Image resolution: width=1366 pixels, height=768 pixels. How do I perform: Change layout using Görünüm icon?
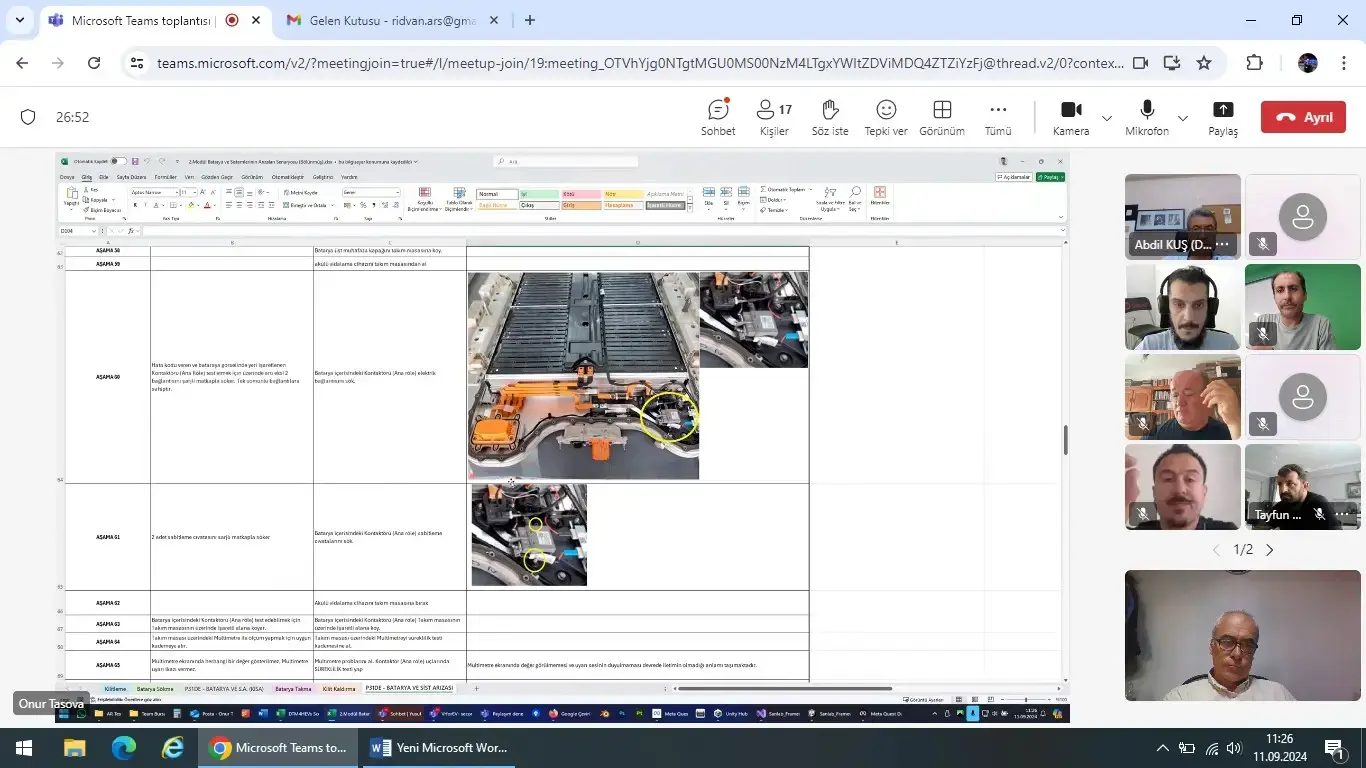[x=942, y=117]
